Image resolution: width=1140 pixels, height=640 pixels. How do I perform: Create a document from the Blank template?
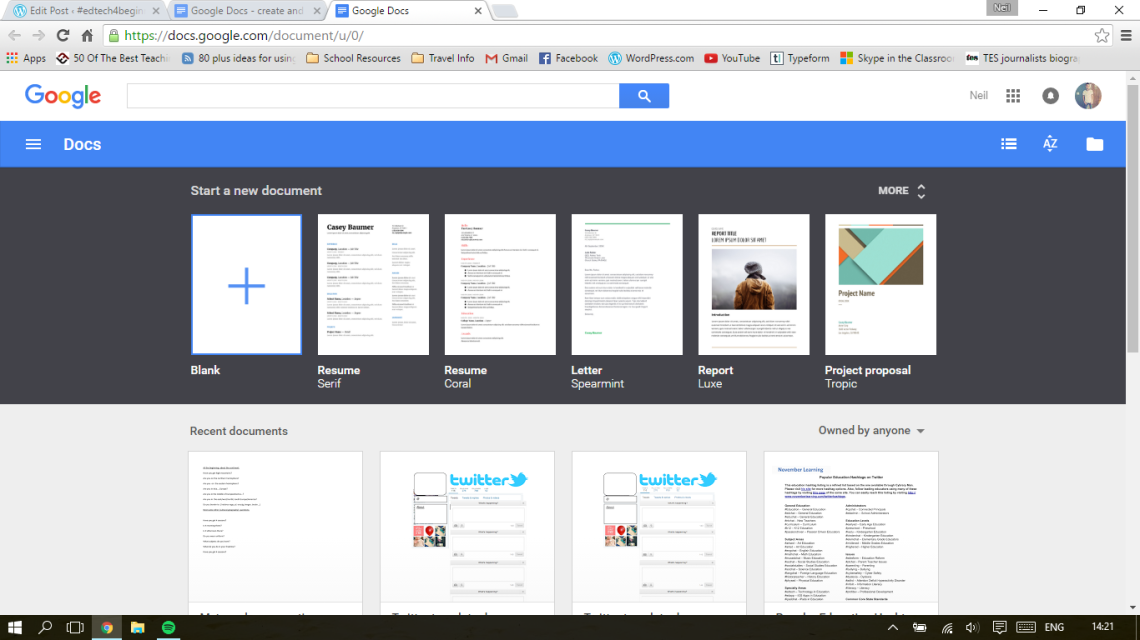246,284
